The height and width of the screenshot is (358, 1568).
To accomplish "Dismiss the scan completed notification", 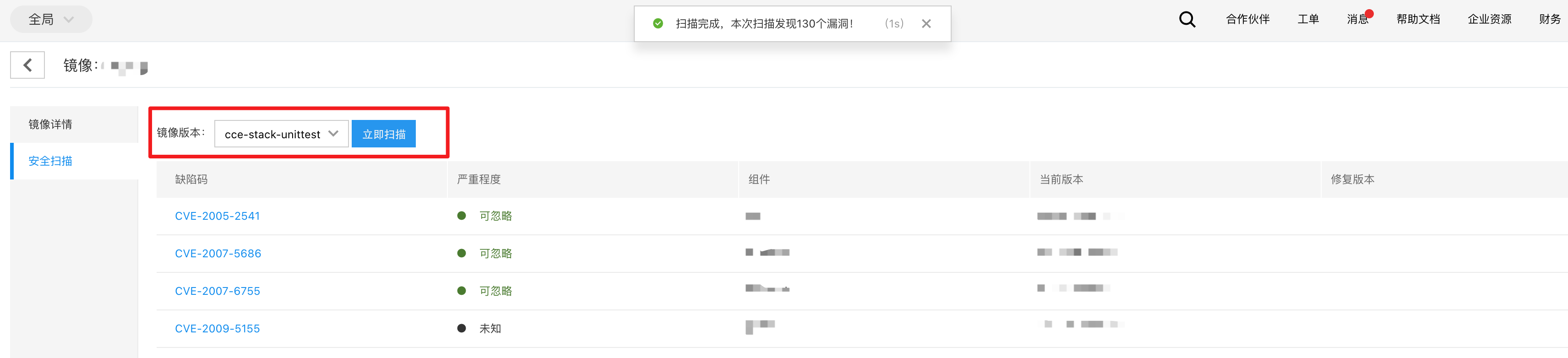I will (x=926, y=24).
